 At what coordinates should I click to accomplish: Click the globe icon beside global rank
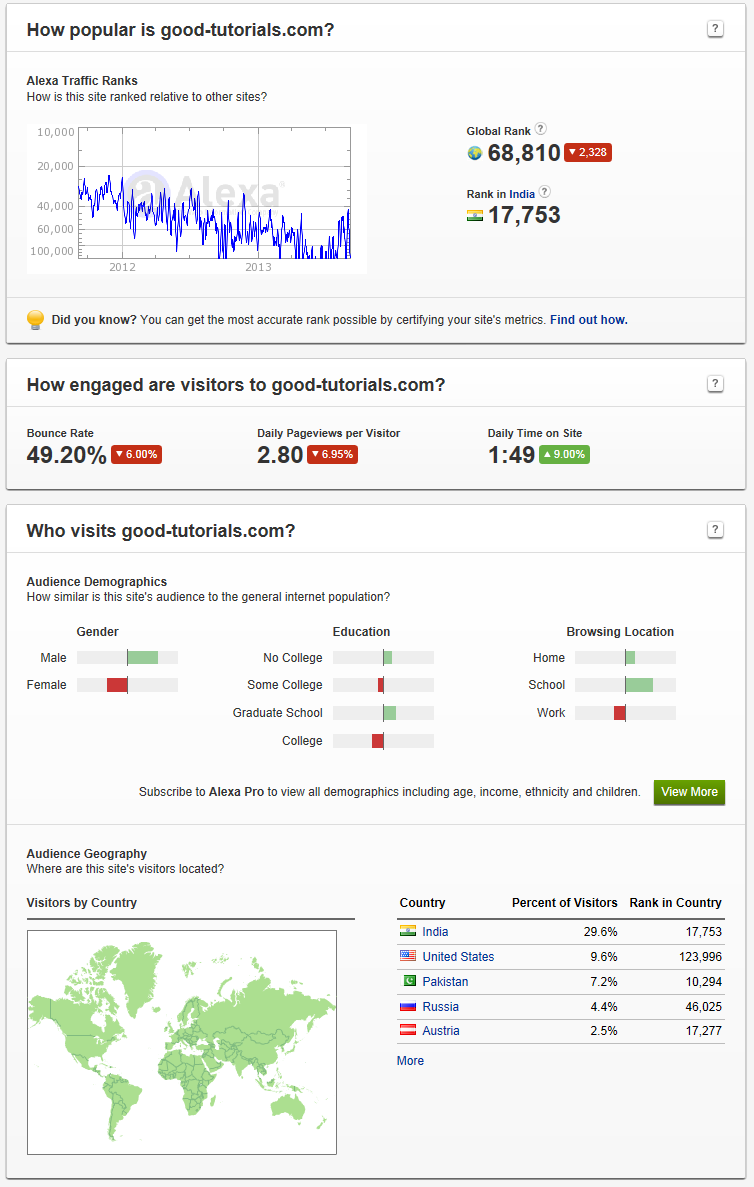(x=475, y=154)
